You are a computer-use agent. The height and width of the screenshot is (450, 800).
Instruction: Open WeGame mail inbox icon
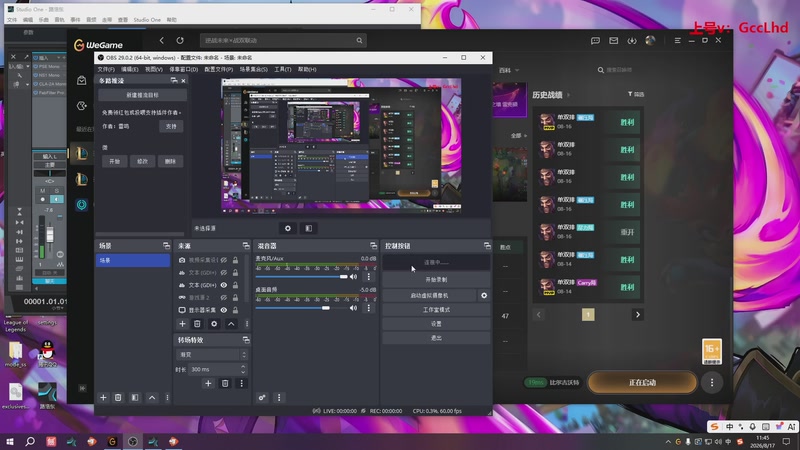(614, 40)
